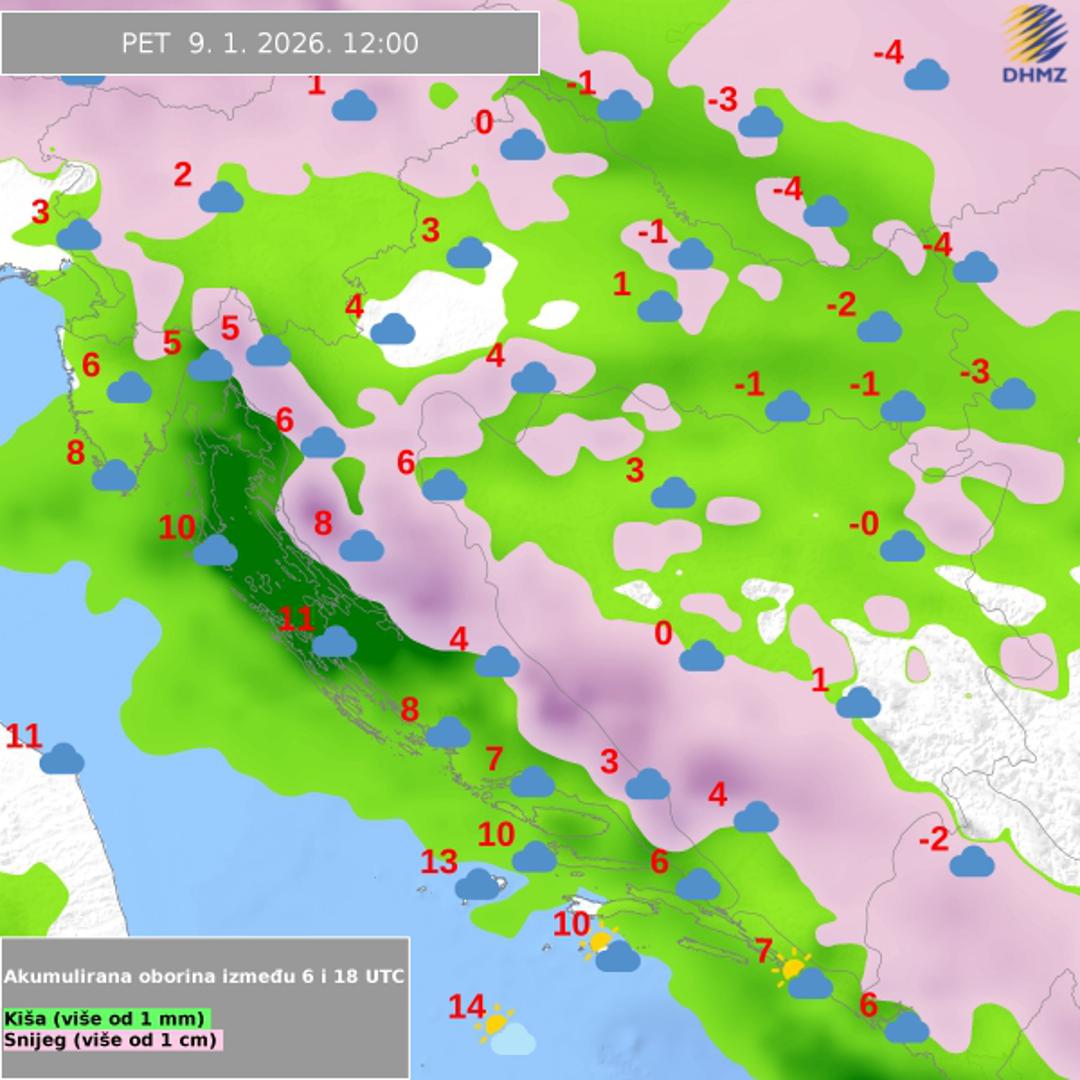Click the Akumulirana oborina legend title
This screenshot has width=1080, height=1080.
pos(205,976)
